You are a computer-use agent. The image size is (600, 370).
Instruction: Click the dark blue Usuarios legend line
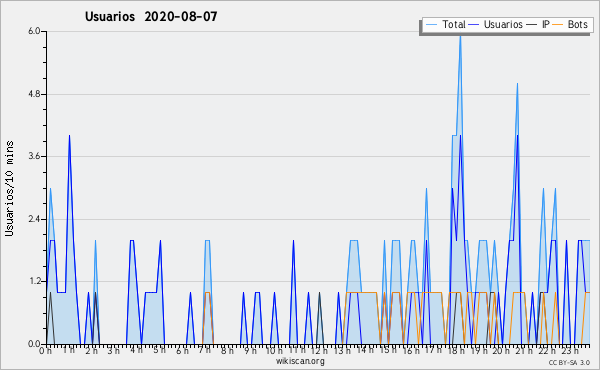[x=474, y=25]
